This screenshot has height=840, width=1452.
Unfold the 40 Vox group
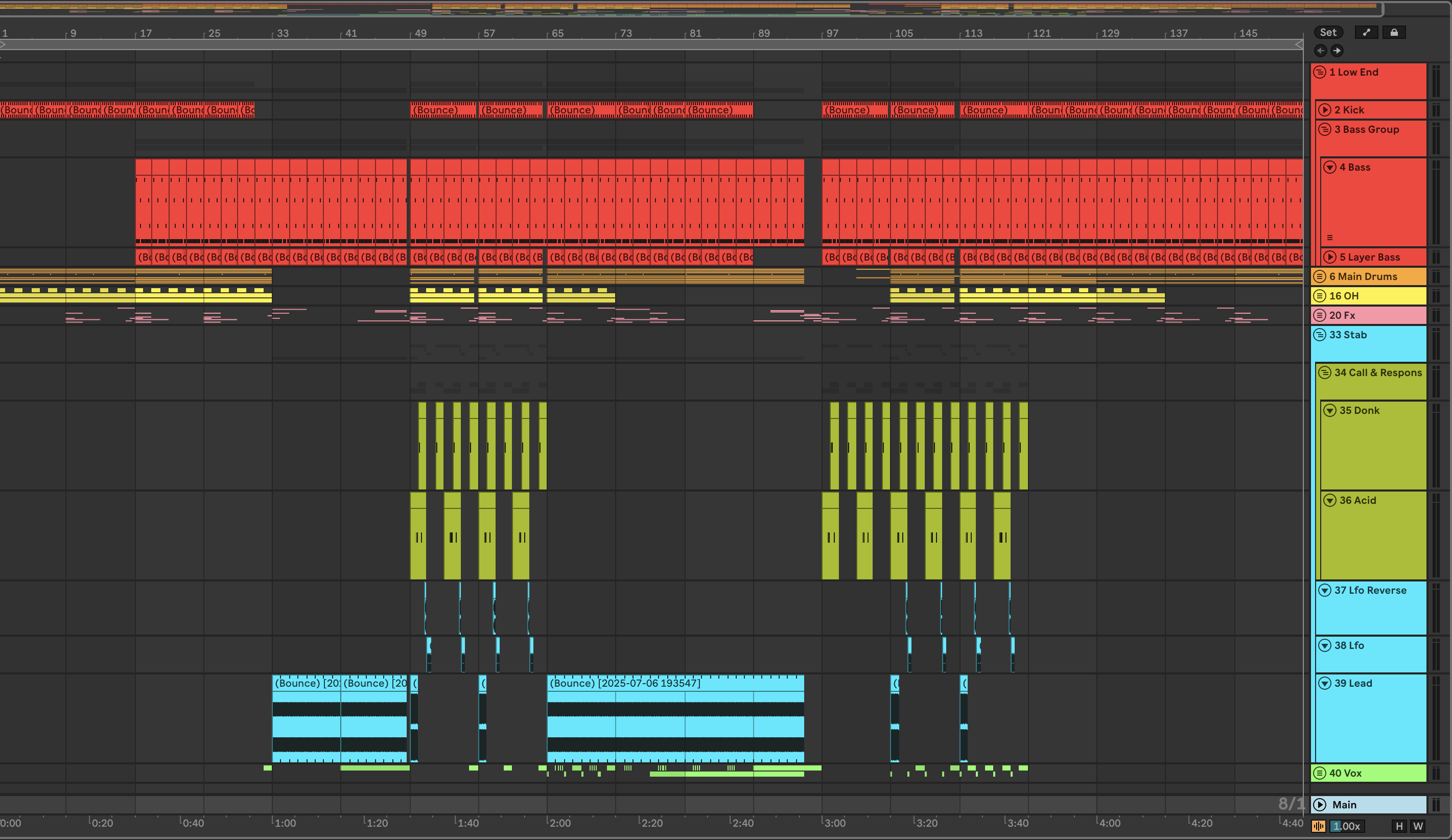[1320, 773]
